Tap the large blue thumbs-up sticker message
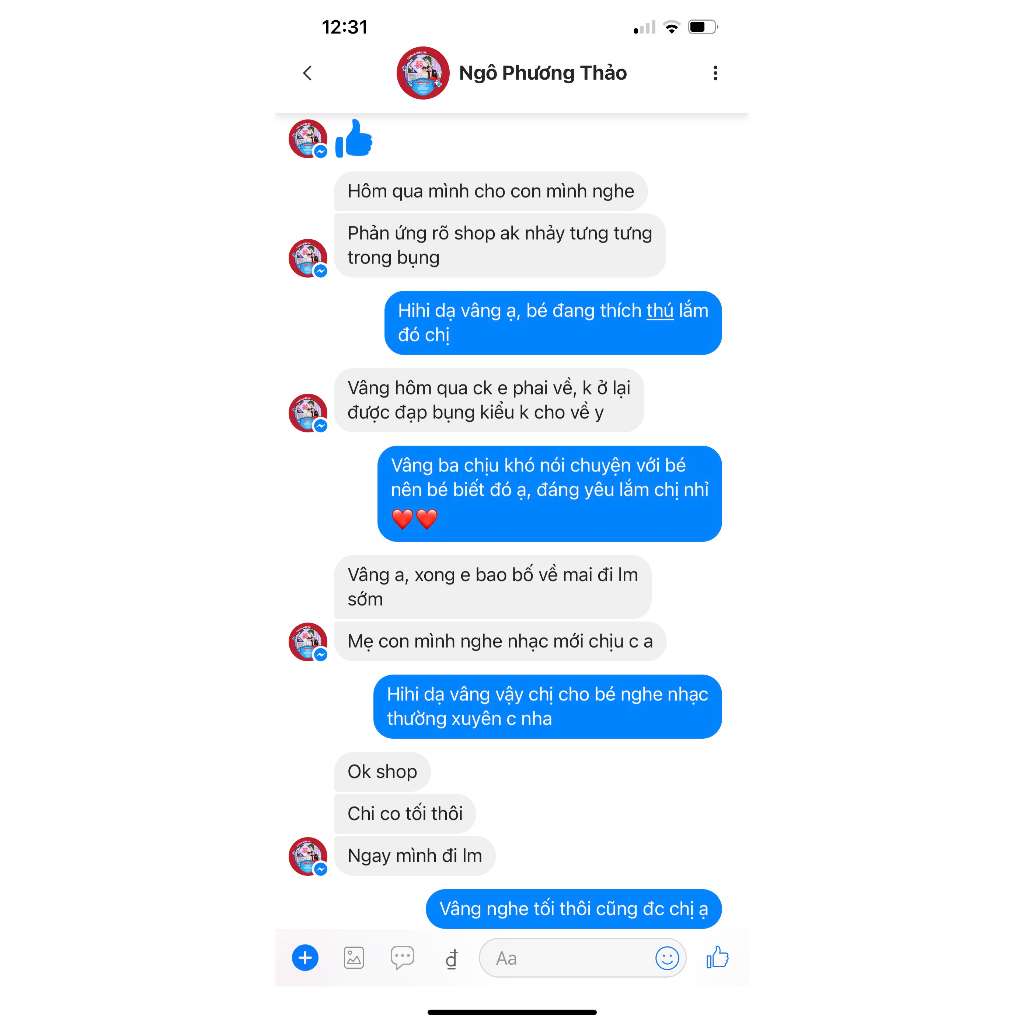The height and width of the screenshot is (1024, 1024). pyautogui.click(x=353, y=138)
